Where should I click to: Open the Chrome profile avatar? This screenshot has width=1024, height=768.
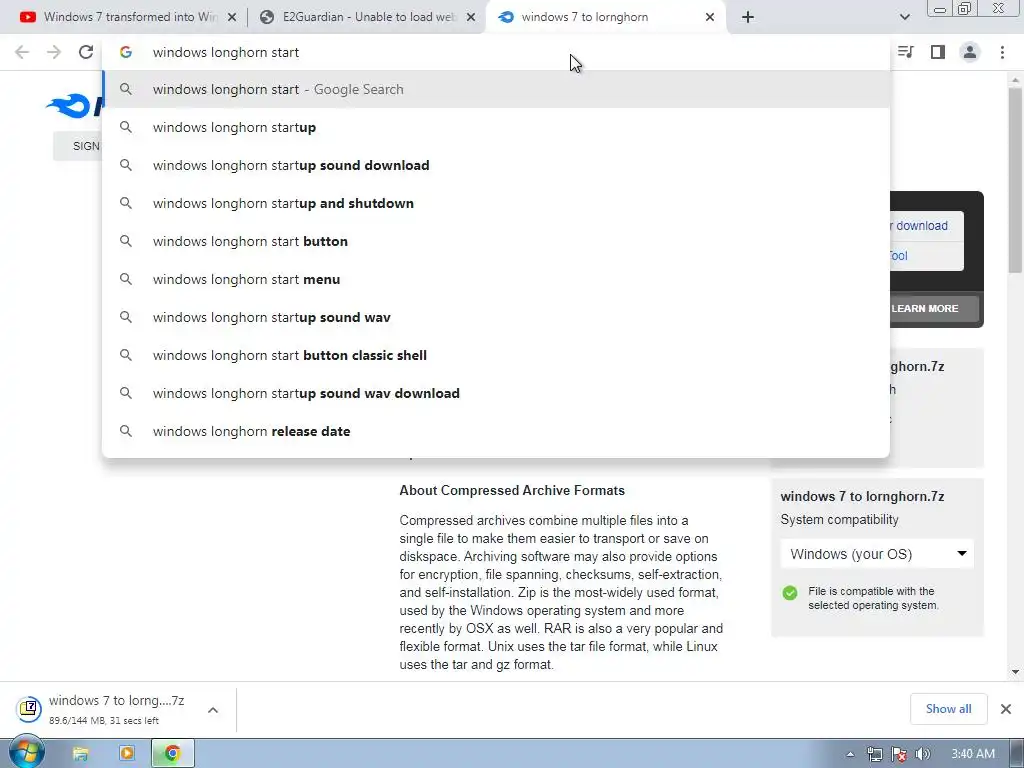970,52
